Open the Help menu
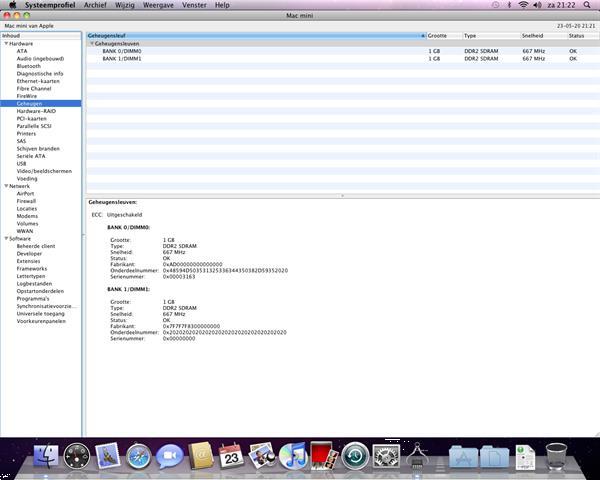This screenshot has width=600, height=480. [222, 5]
